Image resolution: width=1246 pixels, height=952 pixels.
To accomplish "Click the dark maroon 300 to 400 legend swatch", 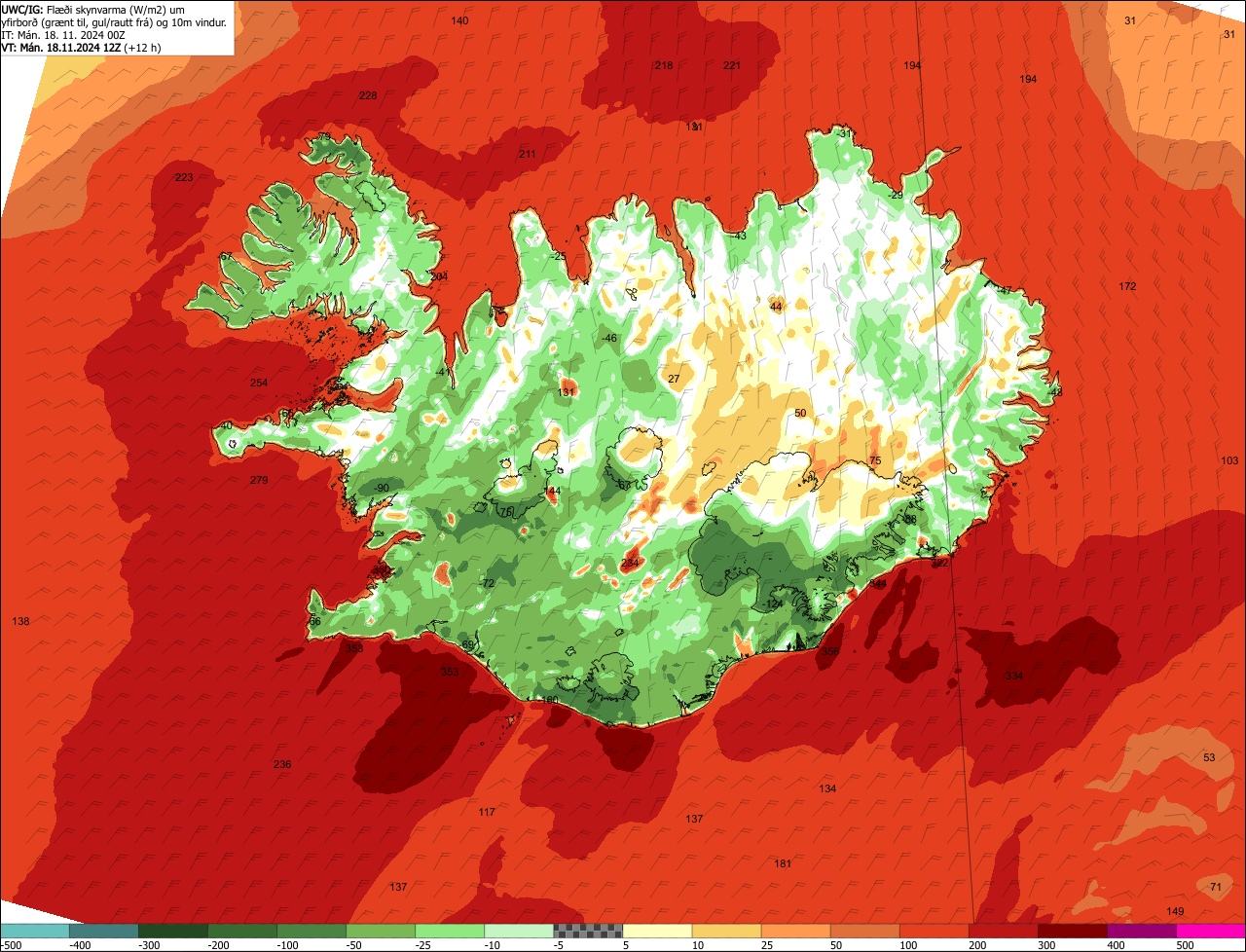I will click(1073, 931).
